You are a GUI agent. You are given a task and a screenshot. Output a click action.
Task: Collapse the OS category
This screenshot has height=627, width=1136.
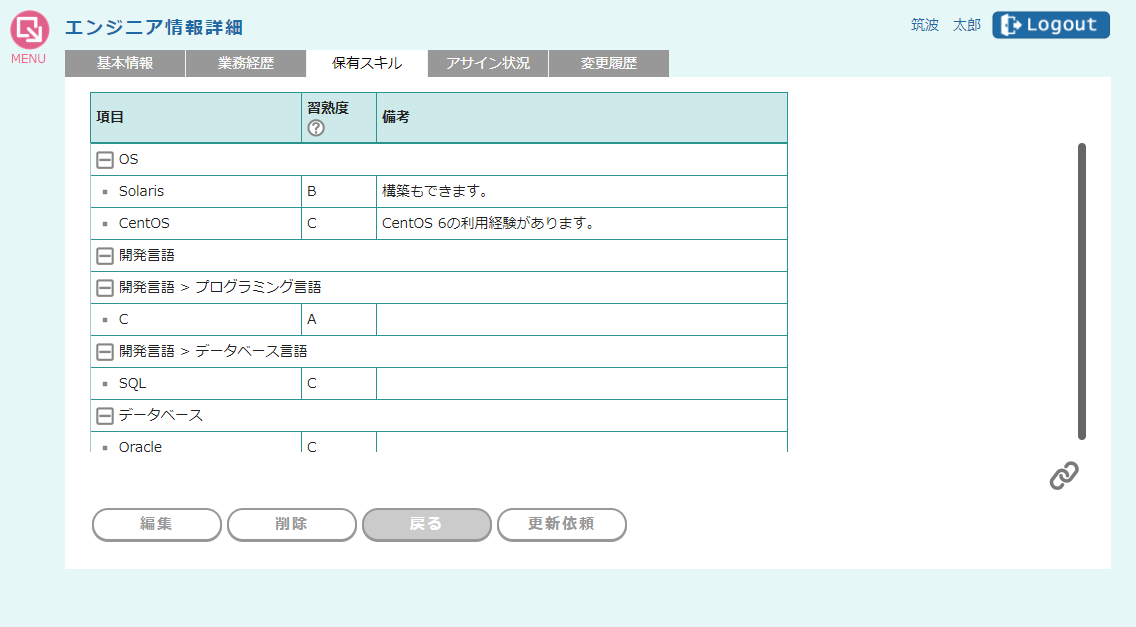[x=105, y=160]
